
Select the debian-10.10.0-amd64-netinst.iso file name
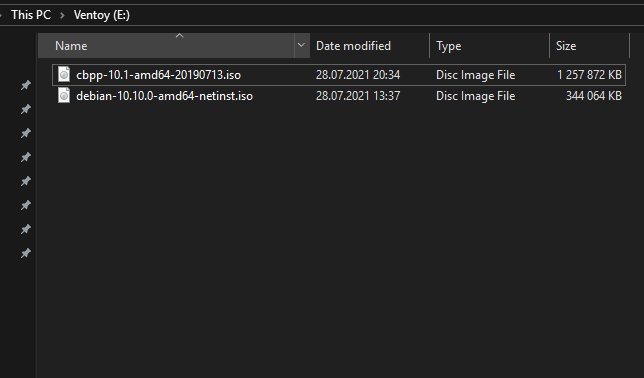coord(164,96)
